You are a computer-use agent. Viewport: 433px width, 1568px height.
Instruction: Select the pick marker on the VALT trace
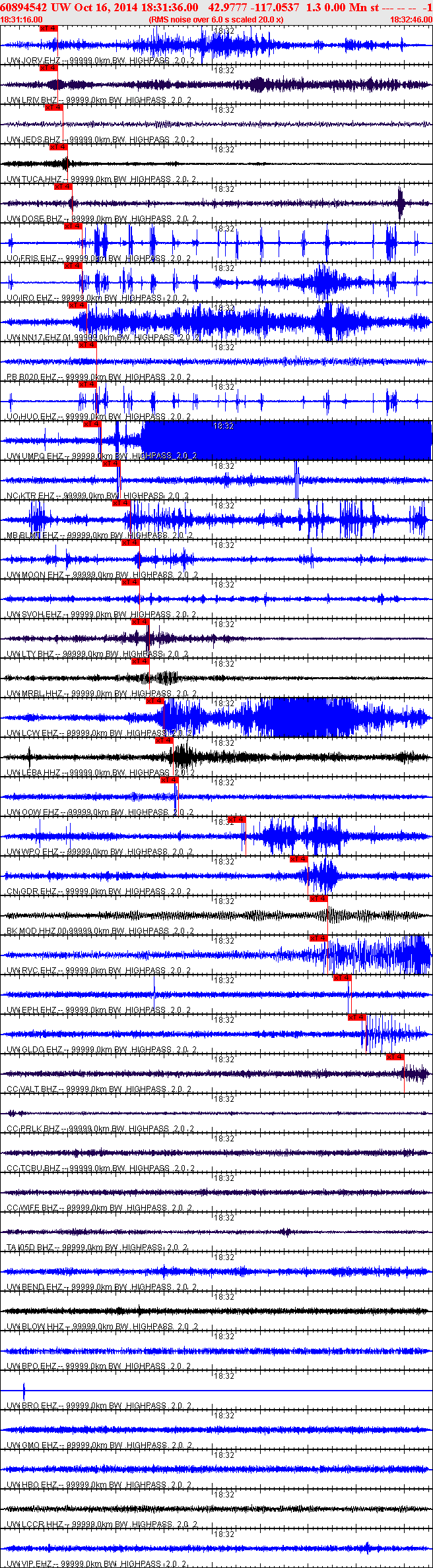[395, 1057]
